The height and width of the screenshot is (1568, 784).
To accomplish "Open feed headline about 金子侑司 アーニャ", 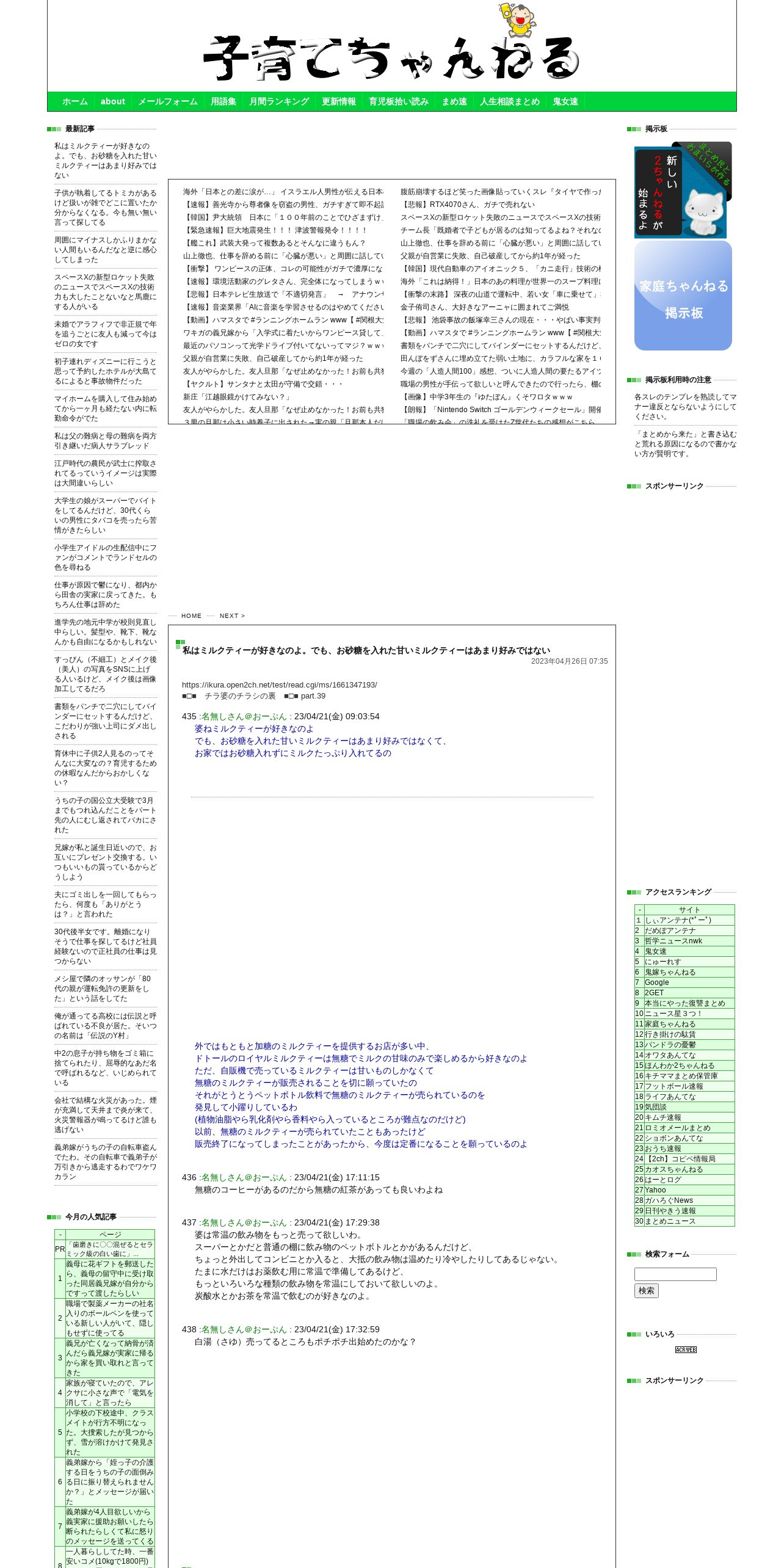I will click(x=485, y=307).
